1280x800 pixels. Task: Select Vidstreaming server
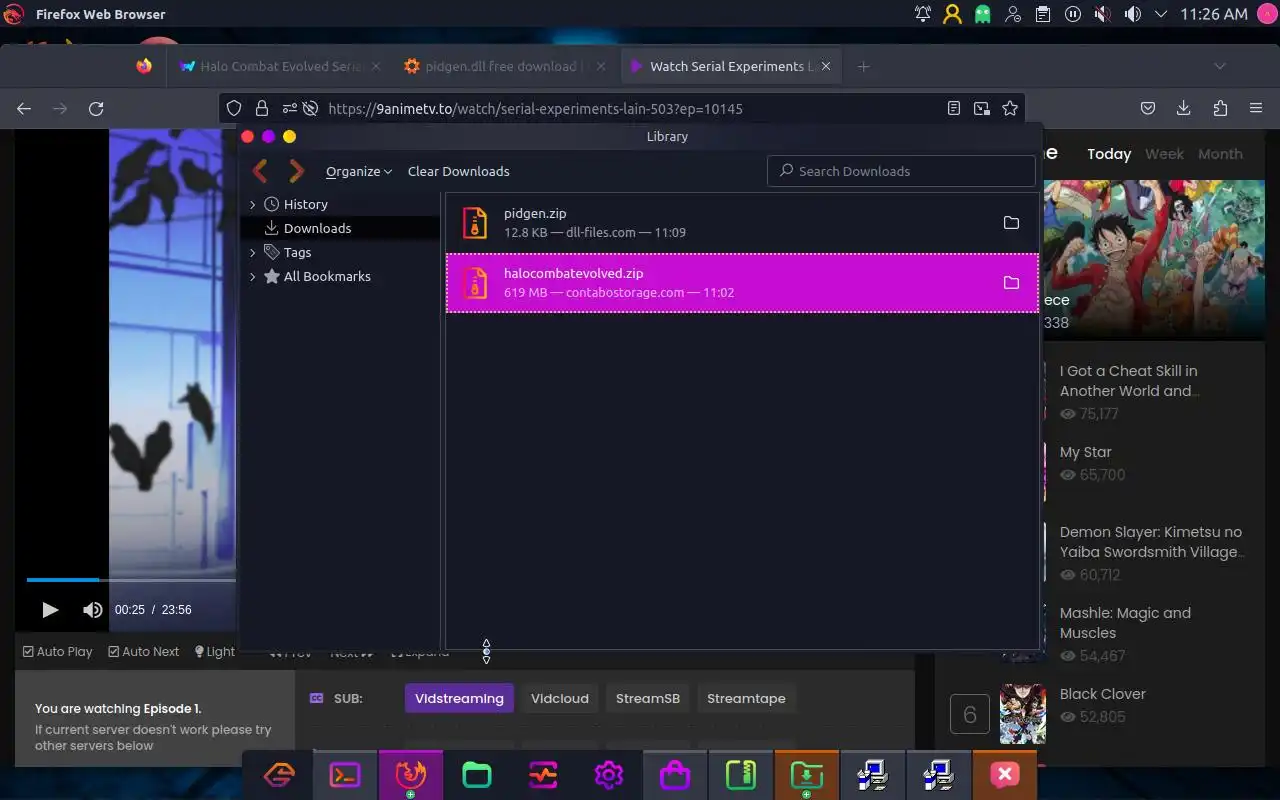tap(459, 698)
